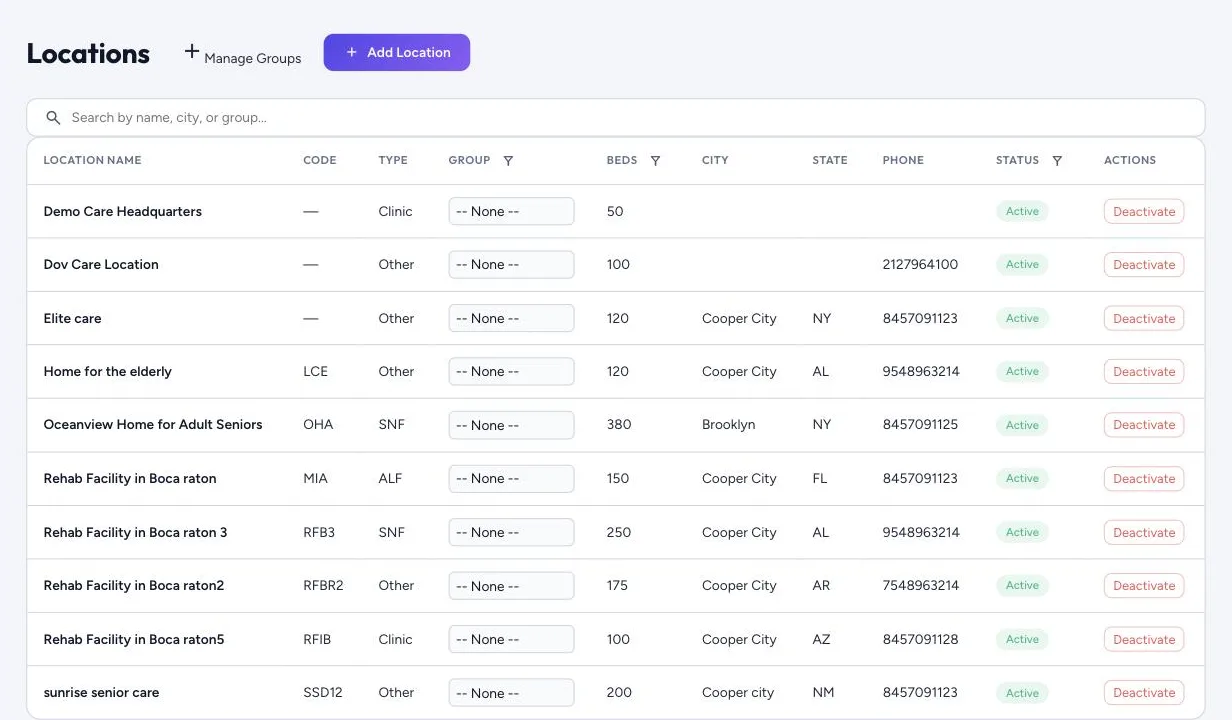Click the Locations page heading
Screen dimensions: 1232x720
click(88, 53)
